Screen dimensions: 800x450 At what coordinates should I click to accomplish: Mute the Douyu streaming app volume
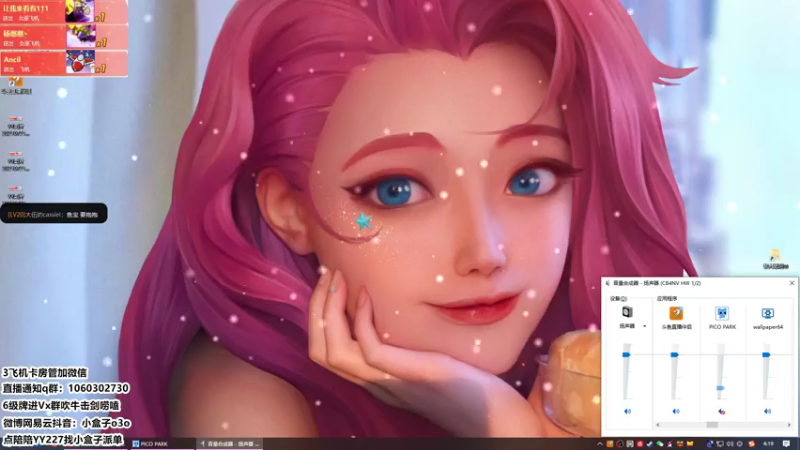[676, 411]
